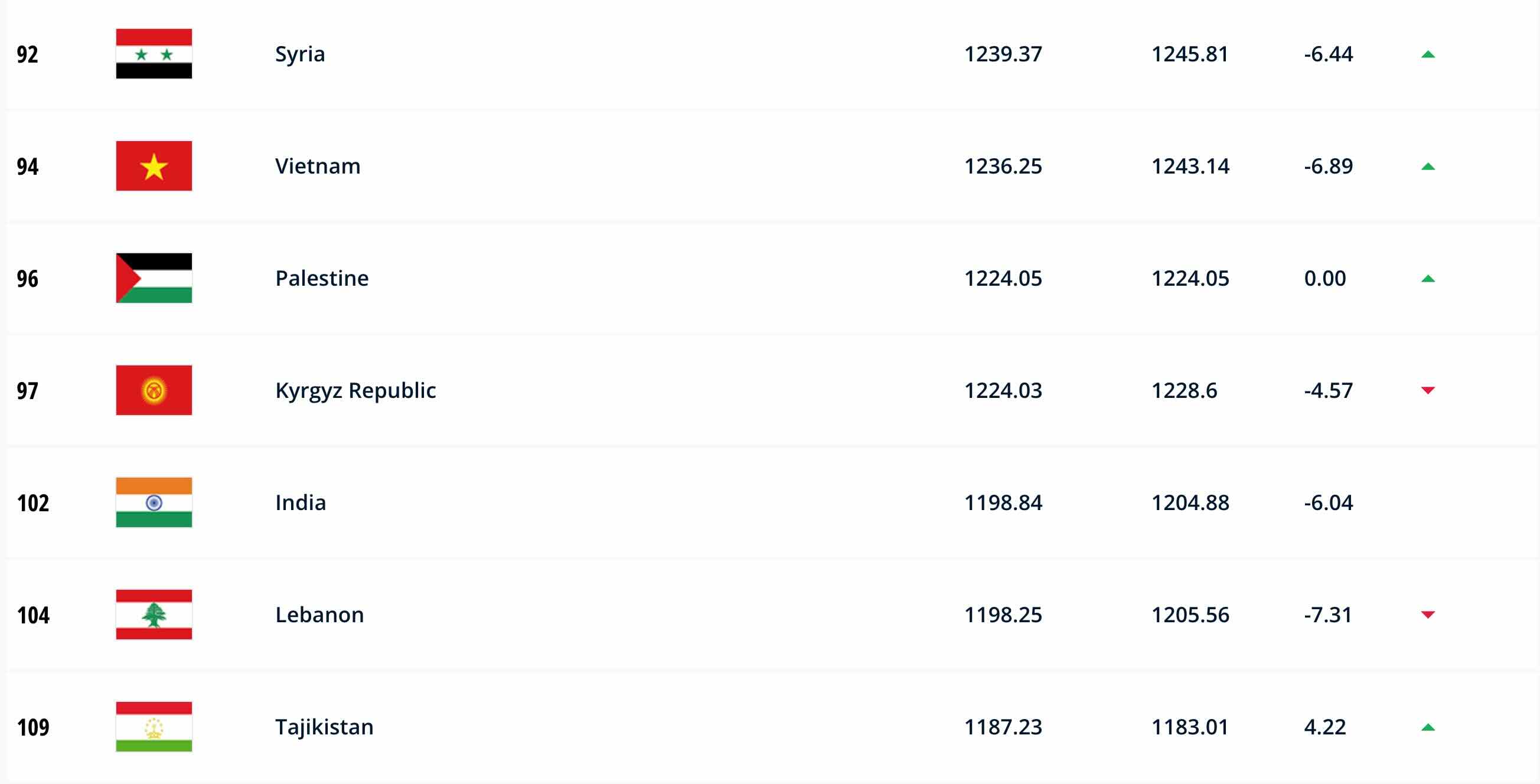Click the India flag icon
1540x784 pixels.
tap(154, 502)
